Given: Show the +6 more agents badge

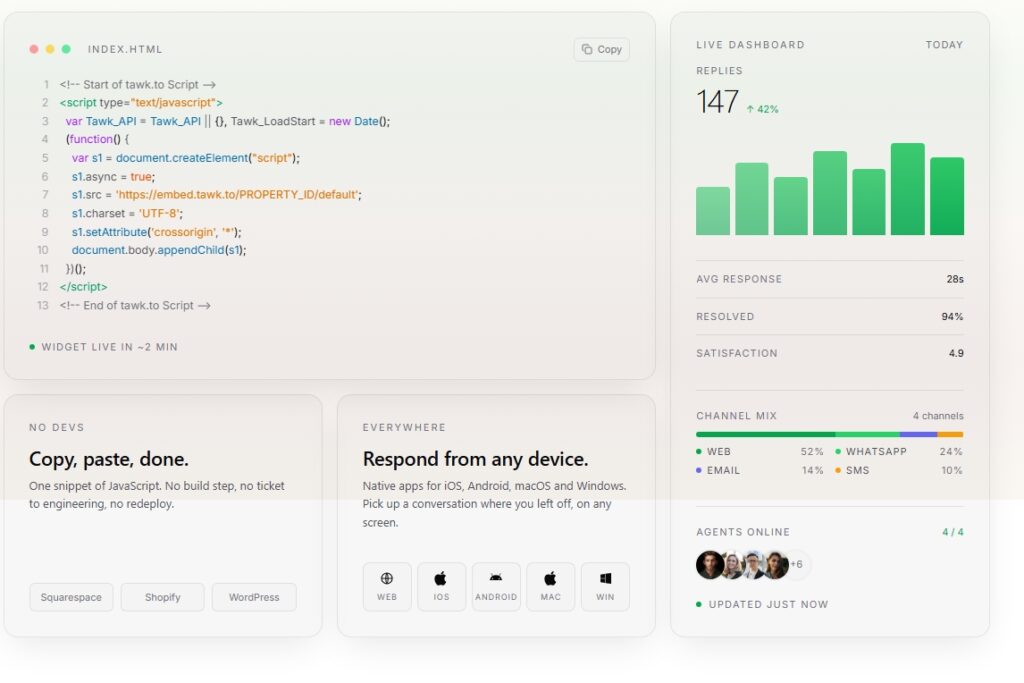Looking at the screenshot, I should click(x=797, y=564).
